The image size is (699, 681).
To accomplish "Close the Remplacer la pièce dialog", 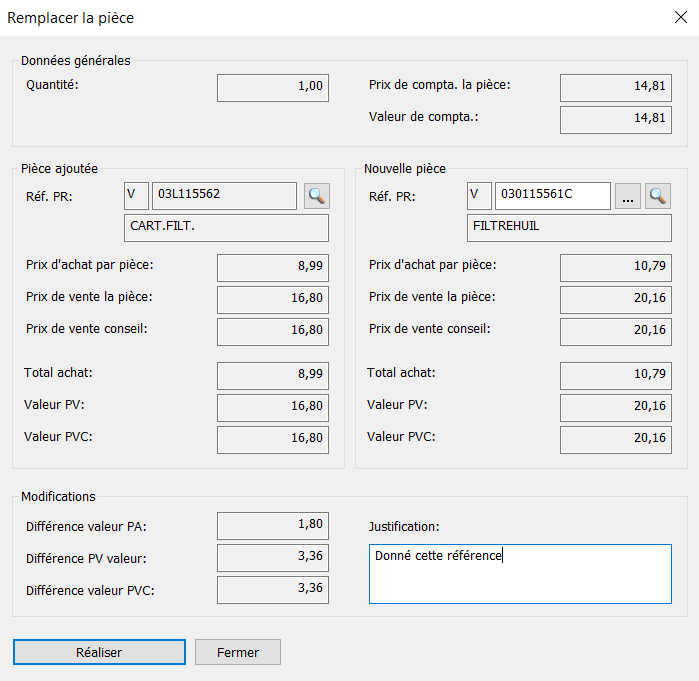I will [681, 17].
